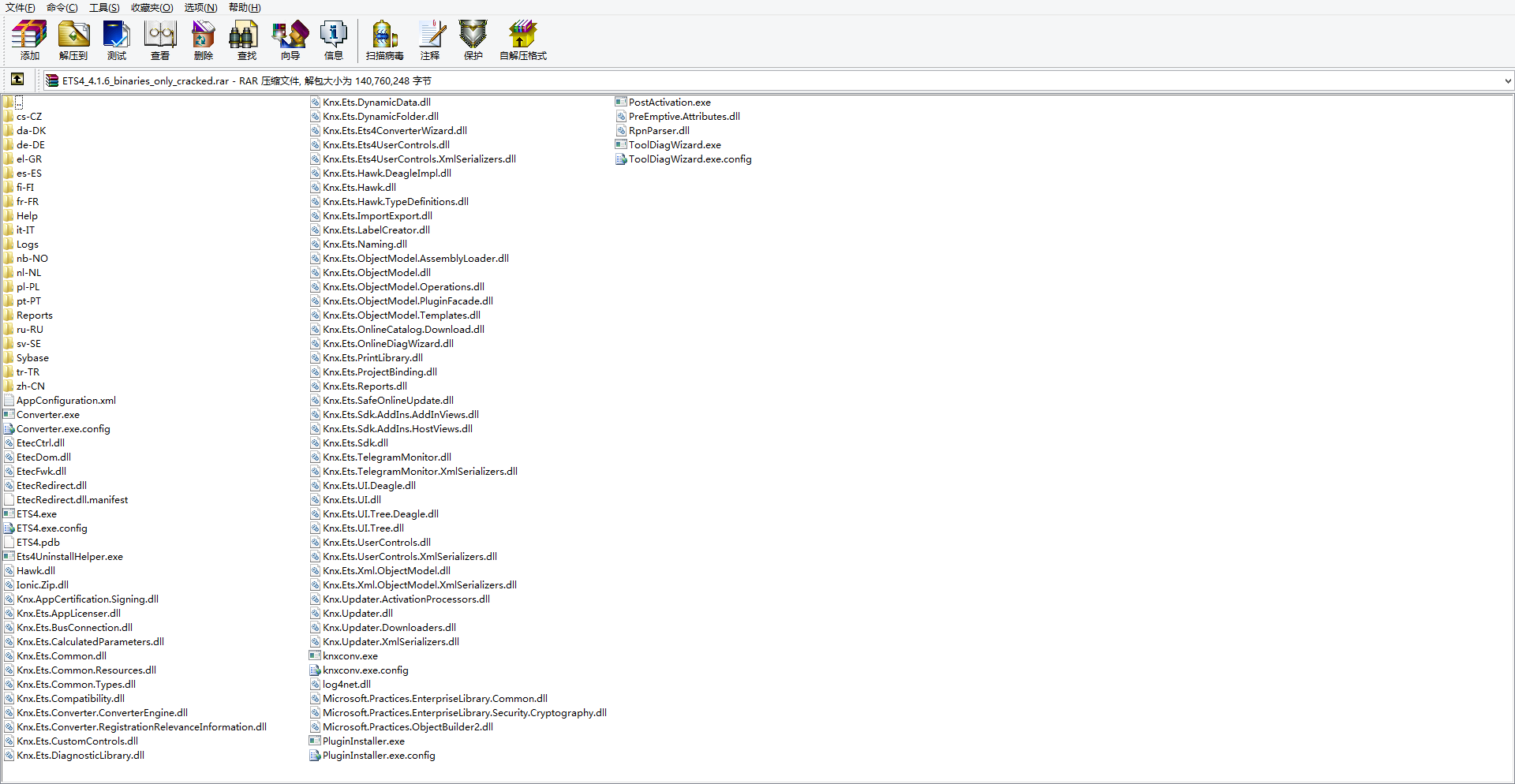1515x784 pixels.
Task: Expand the archive path dropdown arrow
Action: pyautogui.click(x=1507, y=80)
